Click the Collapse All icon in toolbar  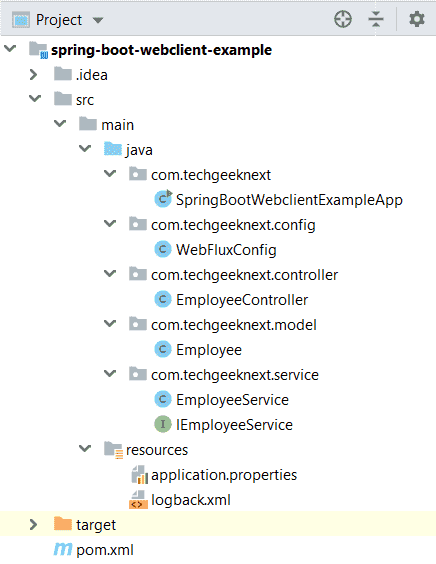pyautogui.click(x=376, y=19)
